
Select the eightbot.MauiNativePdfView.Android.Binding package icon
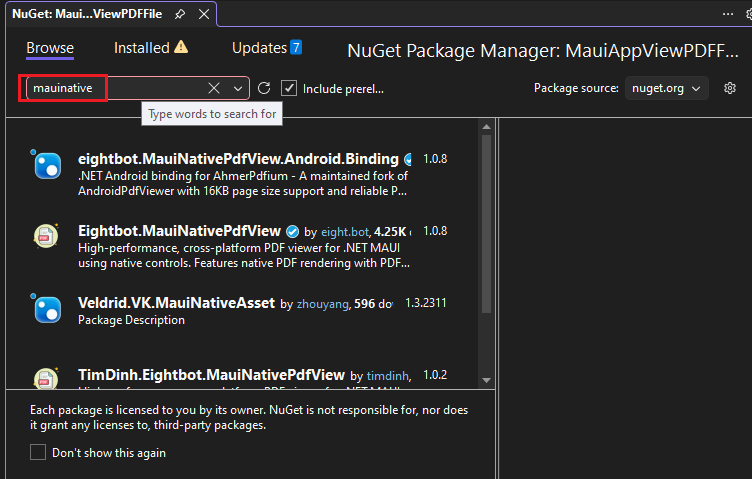click(x=47, y=164)
